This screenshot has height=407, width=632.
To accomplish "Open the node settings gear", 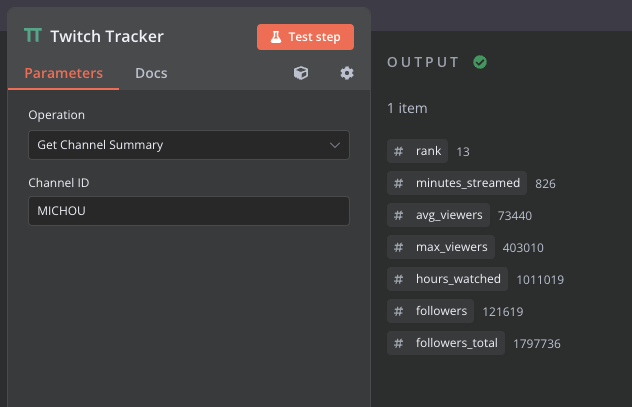I will tap(347, 73).
